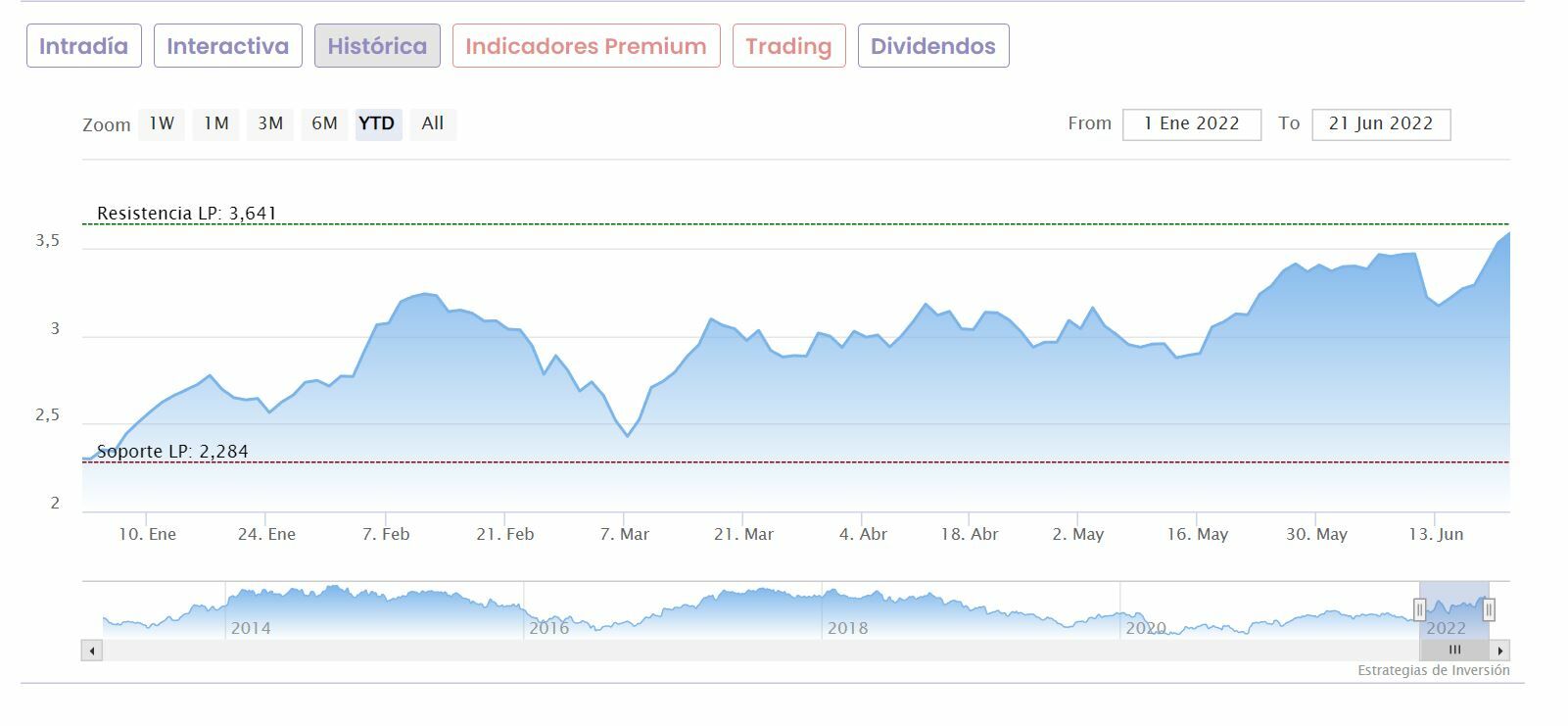Select the 1M zoom range
The image size is (1568, 726).
(215, 123)
